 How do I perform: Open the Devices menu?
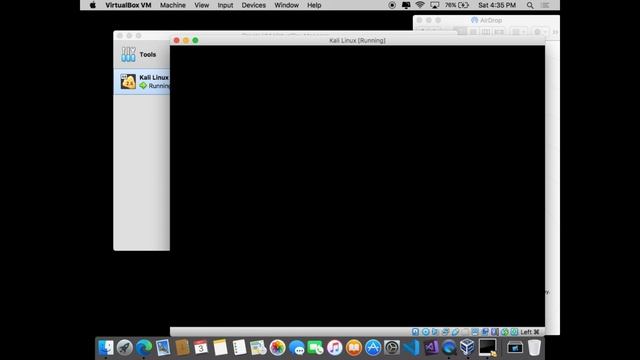[253, 5]
